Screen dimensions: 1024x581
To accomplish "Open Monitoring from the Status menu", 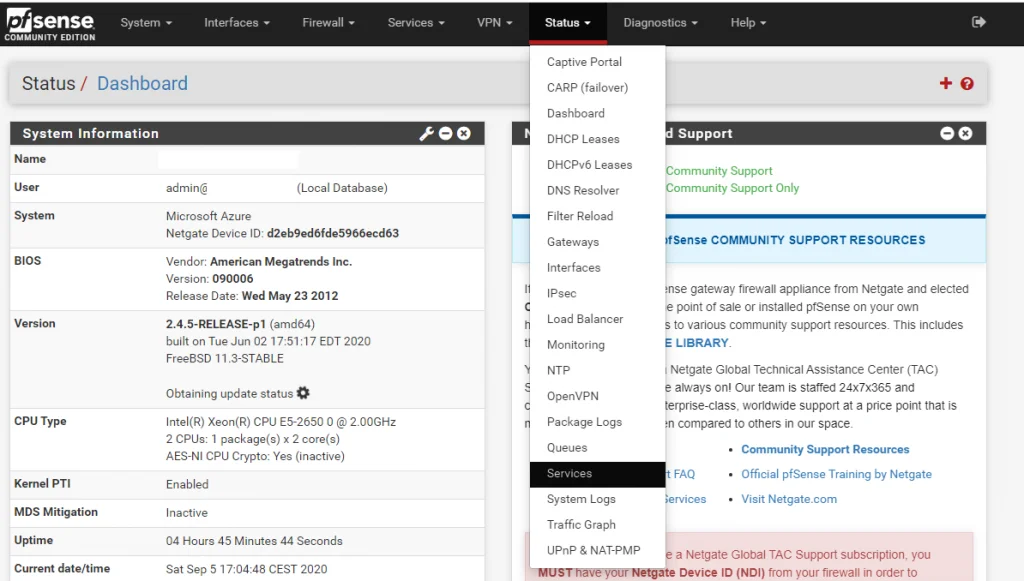I will (598, 345).
